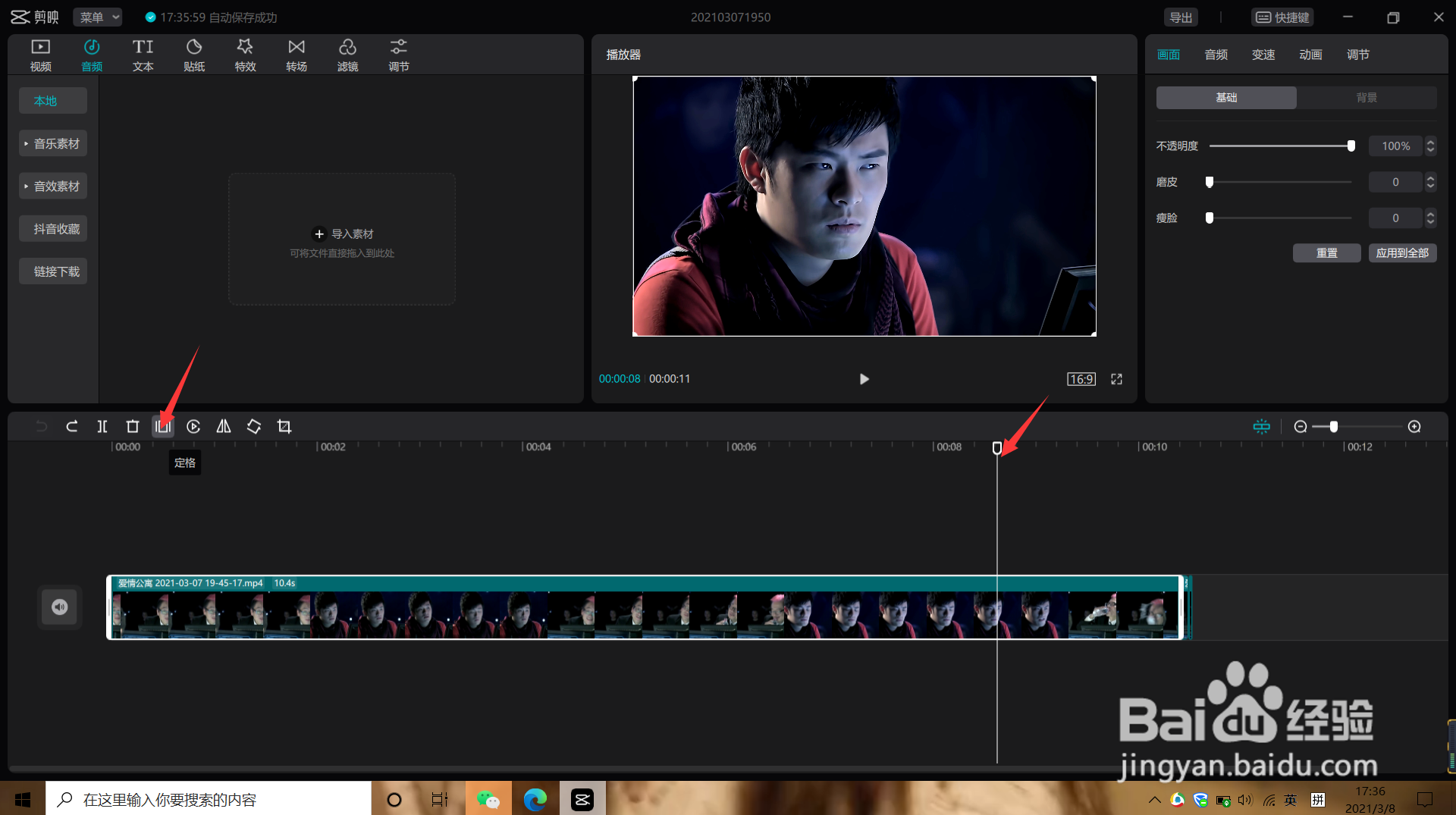Zoom in the timeline with plus icon
Image resolution: width=1456 pixels, height=815 pixels.
tap(1414, 427)
